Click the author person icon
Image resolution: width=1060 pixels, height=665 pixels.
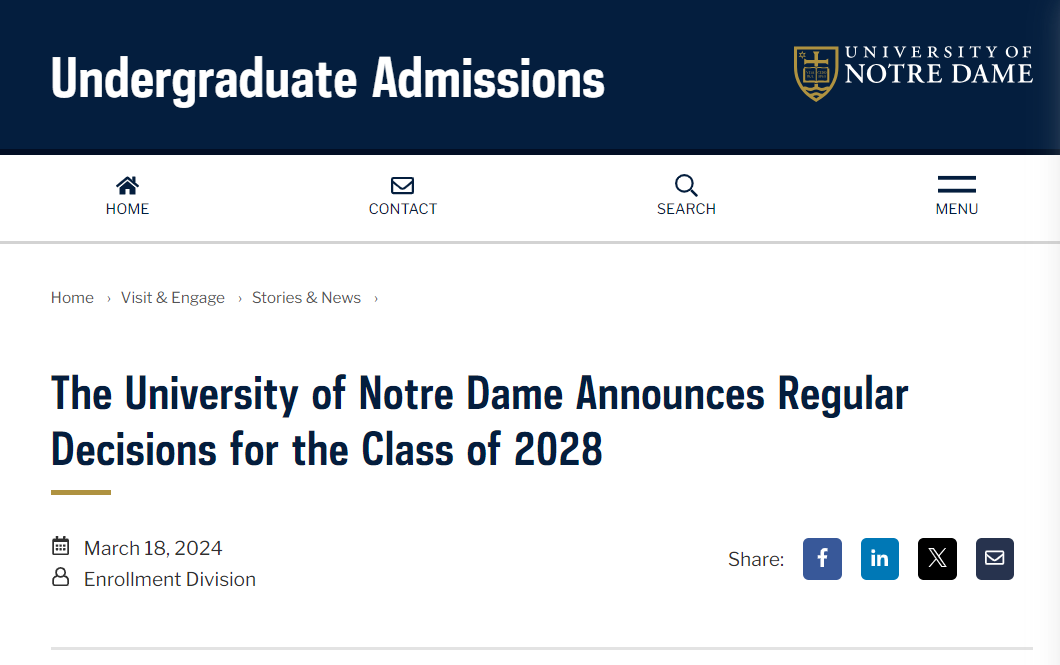click(61, 577)
